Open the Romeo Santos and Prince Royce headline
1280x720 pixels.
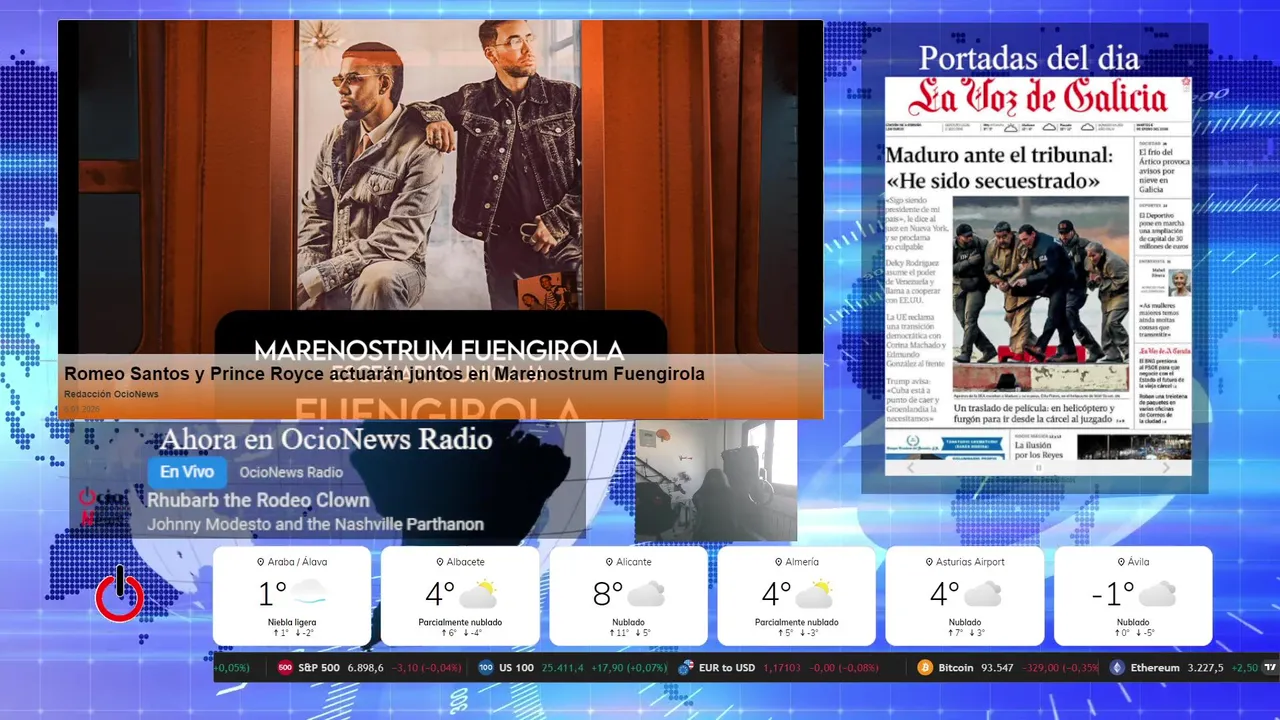(384, 374)
